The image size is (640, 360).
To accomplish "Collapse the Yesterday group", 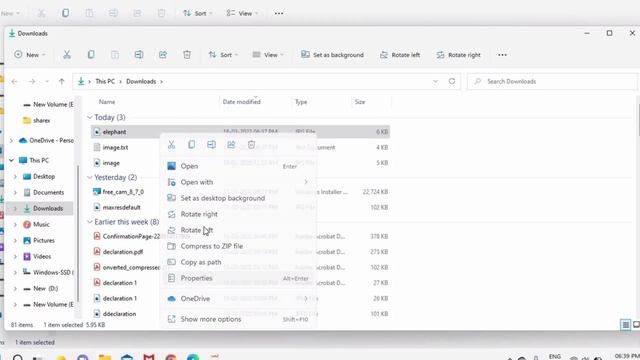I will click(x=89, y=178).
